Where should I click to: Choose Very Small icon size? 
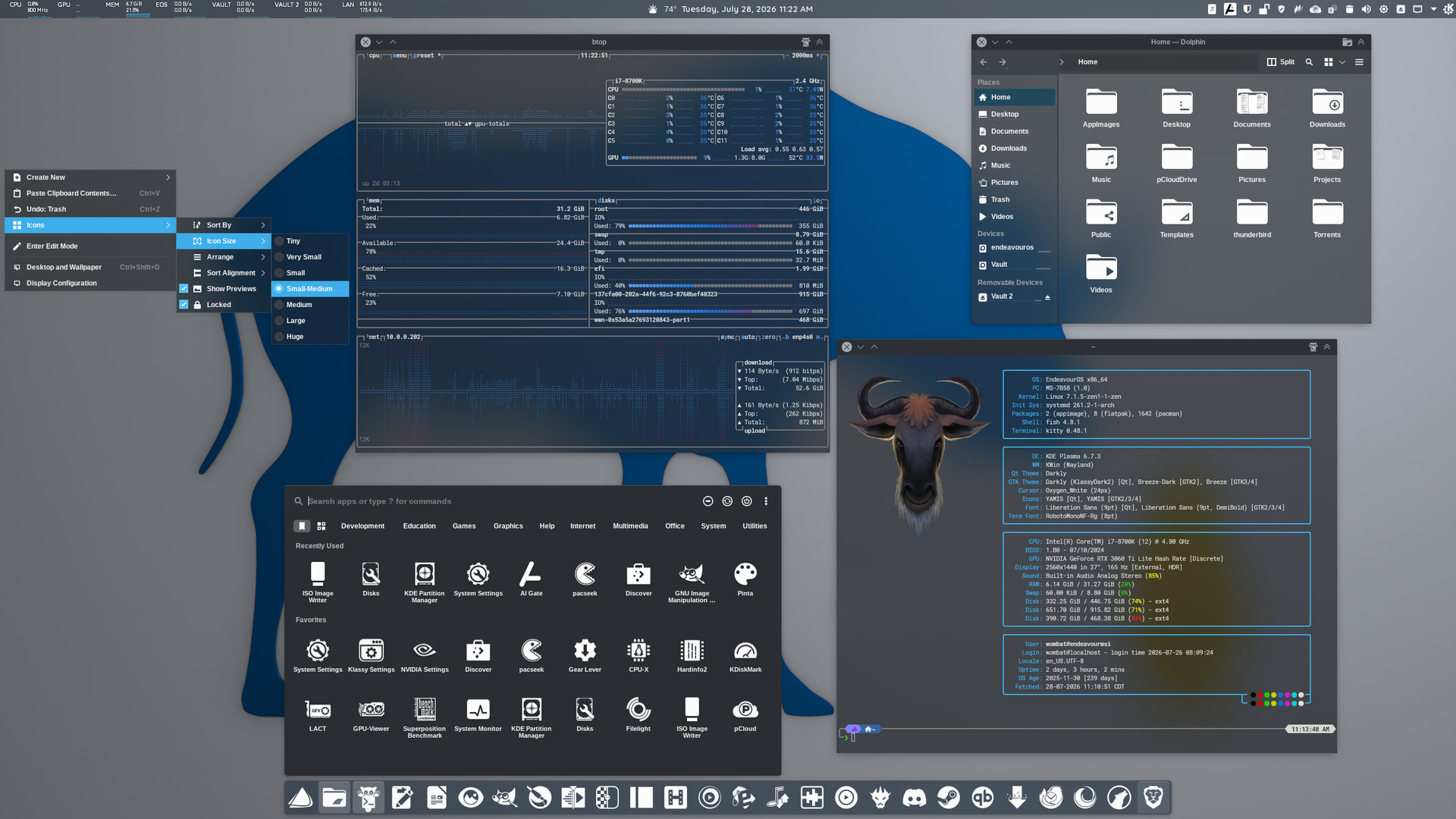click(x=310, y=257)
